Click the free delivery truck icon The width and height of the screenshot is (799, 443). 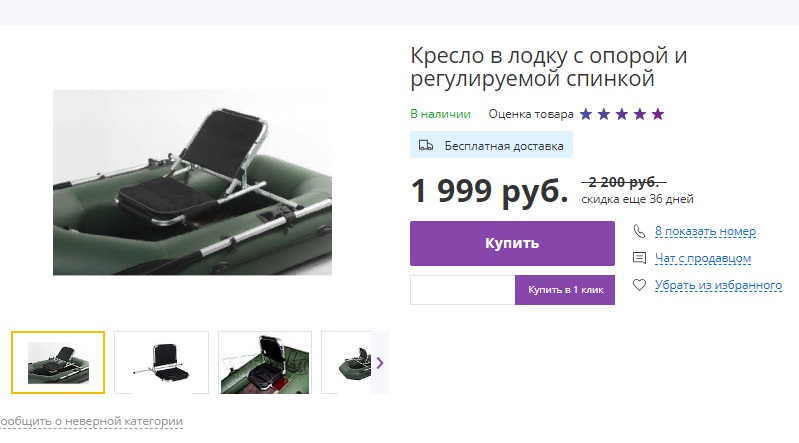pos(426,146)
